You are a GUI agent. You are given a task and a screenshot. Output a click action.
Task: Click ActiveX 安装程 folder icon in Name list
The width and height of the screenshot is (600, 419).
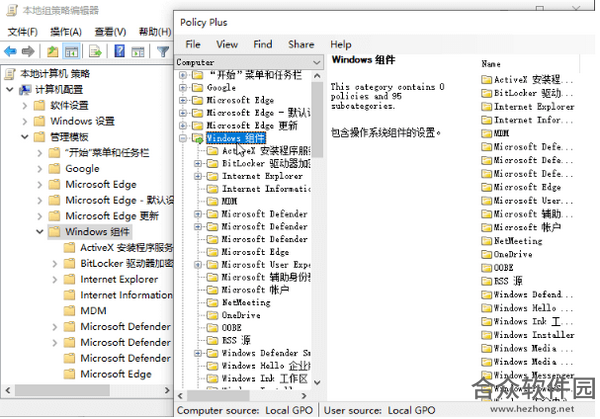pos(487,80)
